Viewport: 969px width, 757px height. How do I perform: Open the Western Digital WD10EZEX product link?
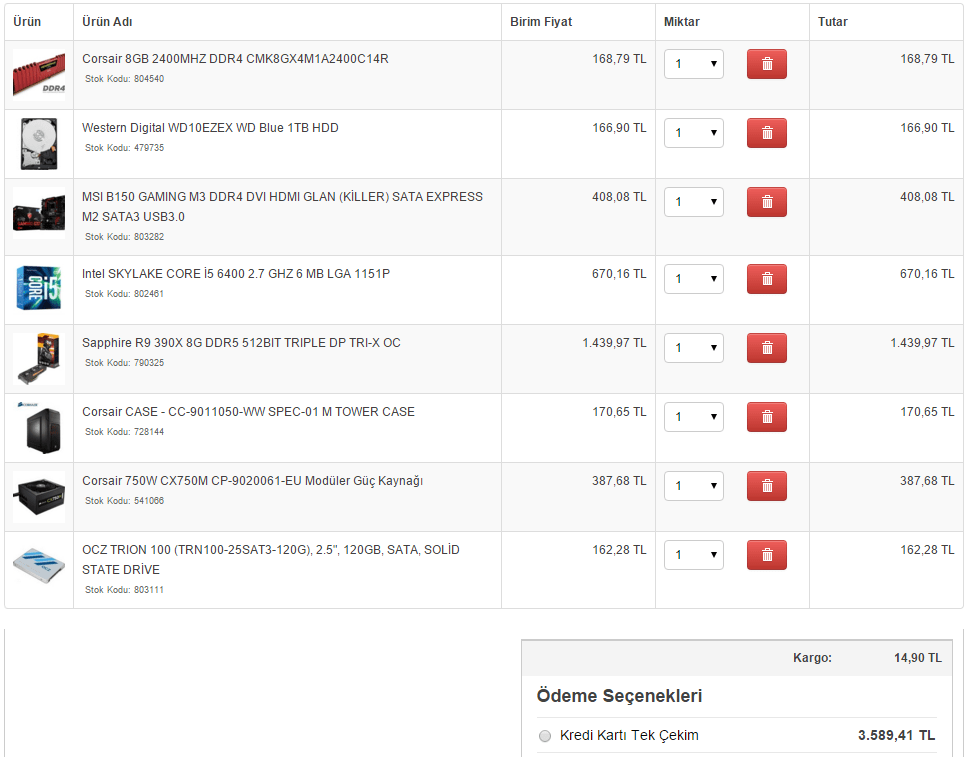(210, 128)
